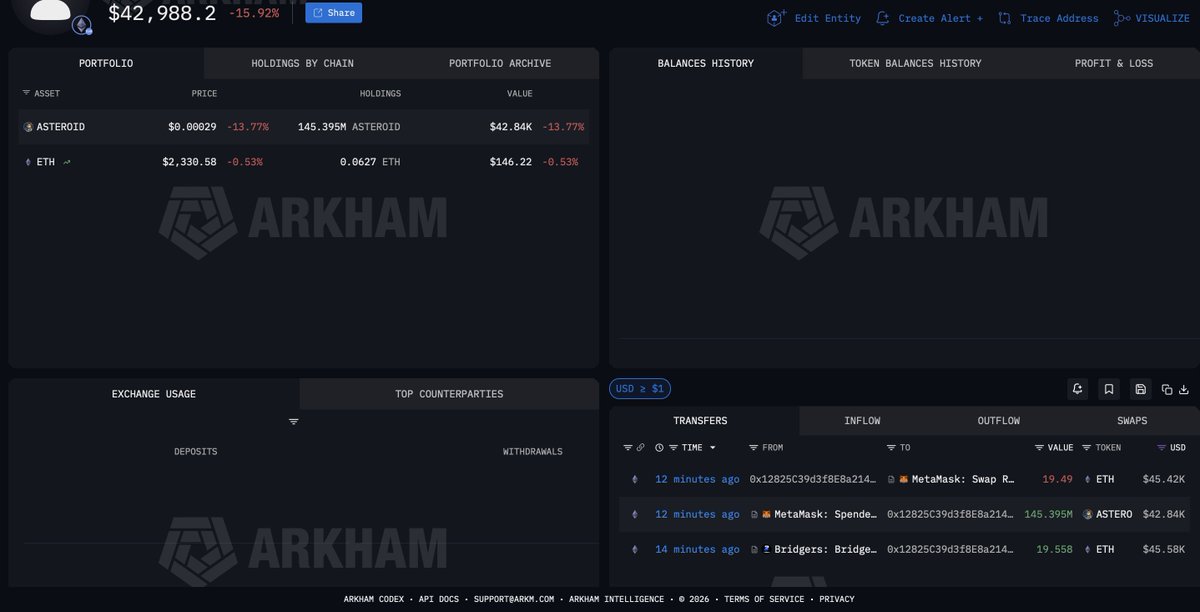Screen dimensions: 1200x612
Task: Click the save disk icon above transfers
Action: point(1140,389)
